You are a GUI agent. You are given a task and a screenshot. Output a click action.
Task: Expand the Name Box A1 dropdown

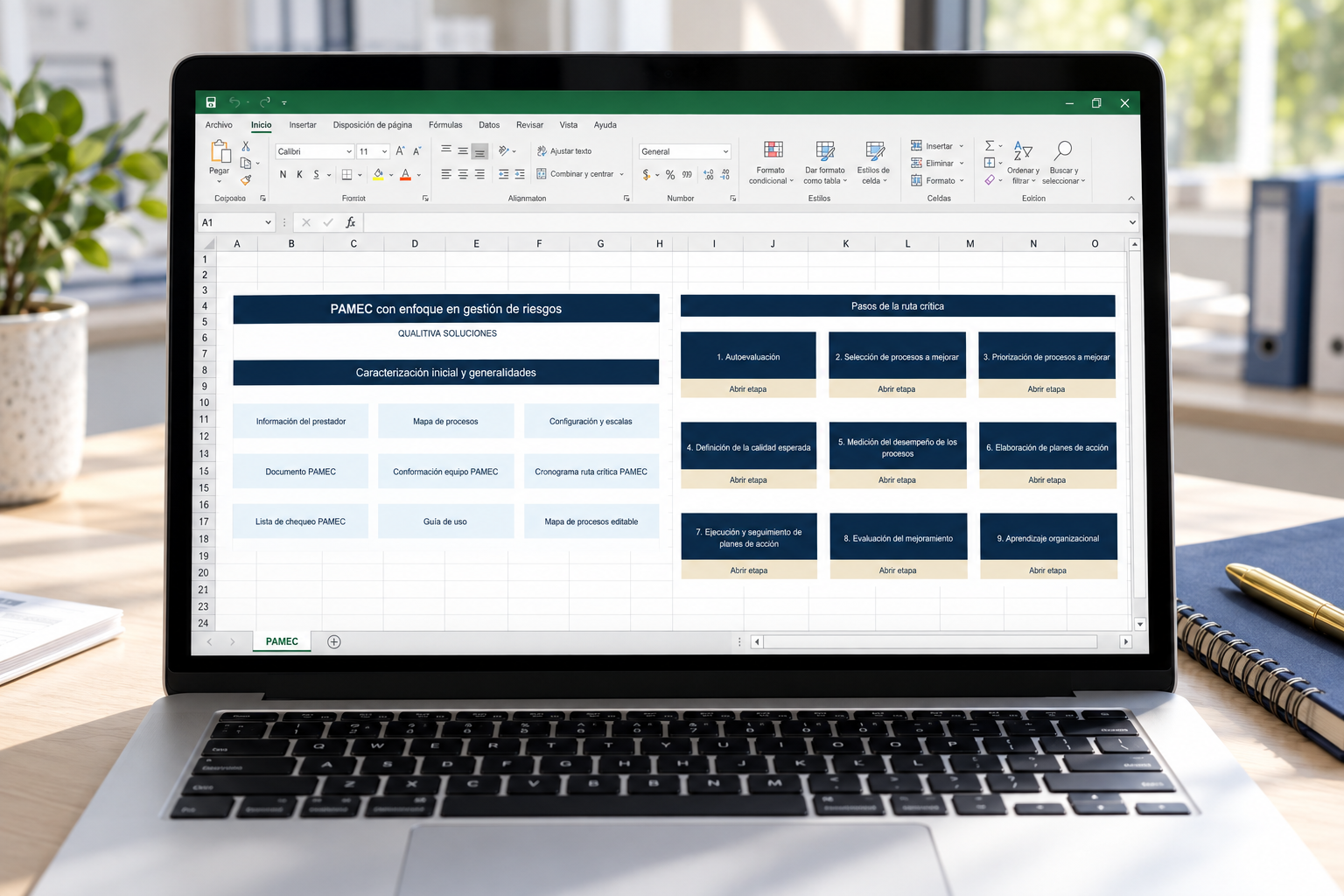click(268, 222)
